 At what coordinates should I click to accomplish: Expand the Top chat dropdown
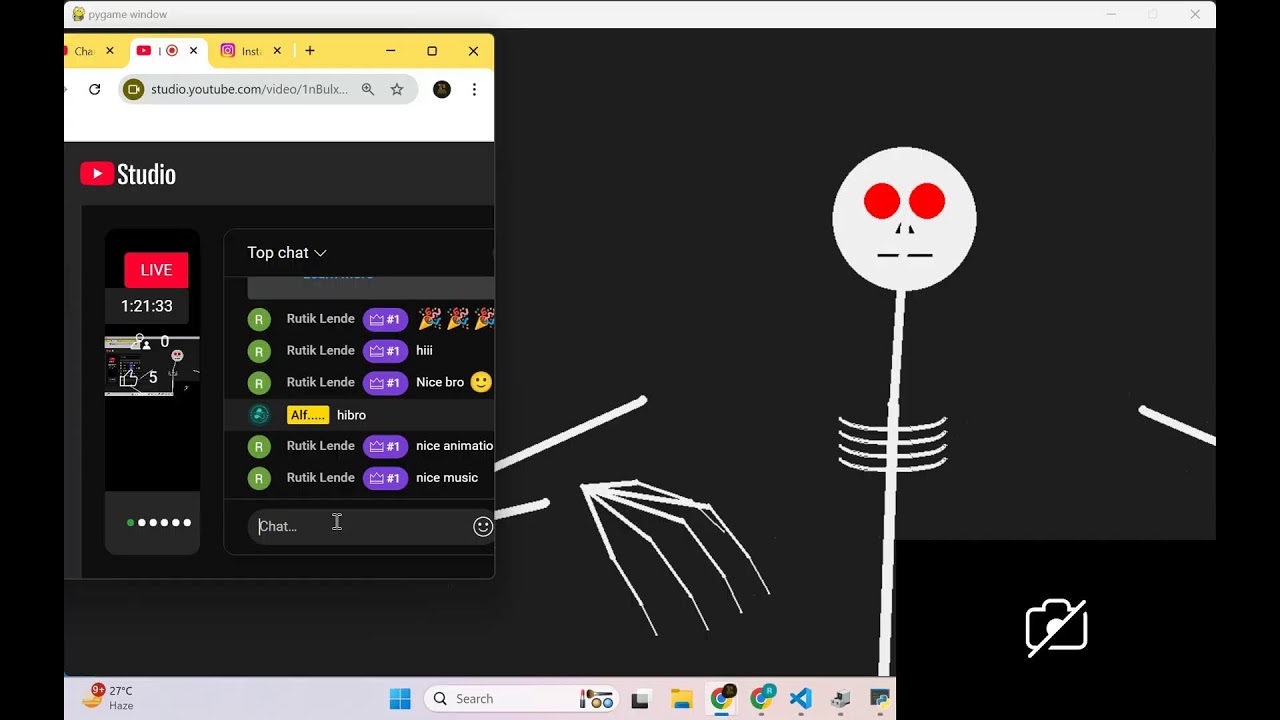click(287, 253)
